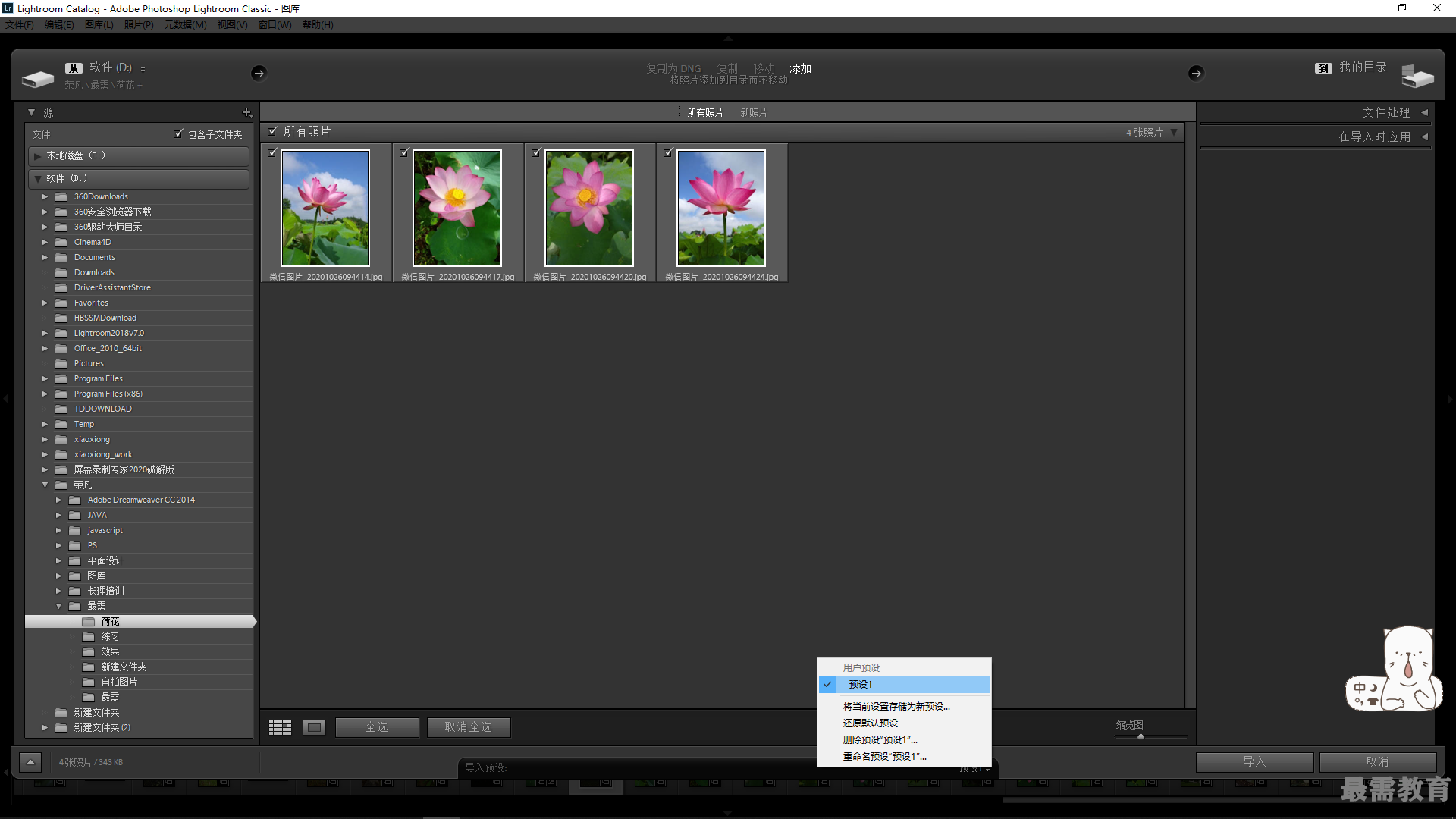Click the HBSSMDownload folder icon
The image size is (1456, 819).
61,318
